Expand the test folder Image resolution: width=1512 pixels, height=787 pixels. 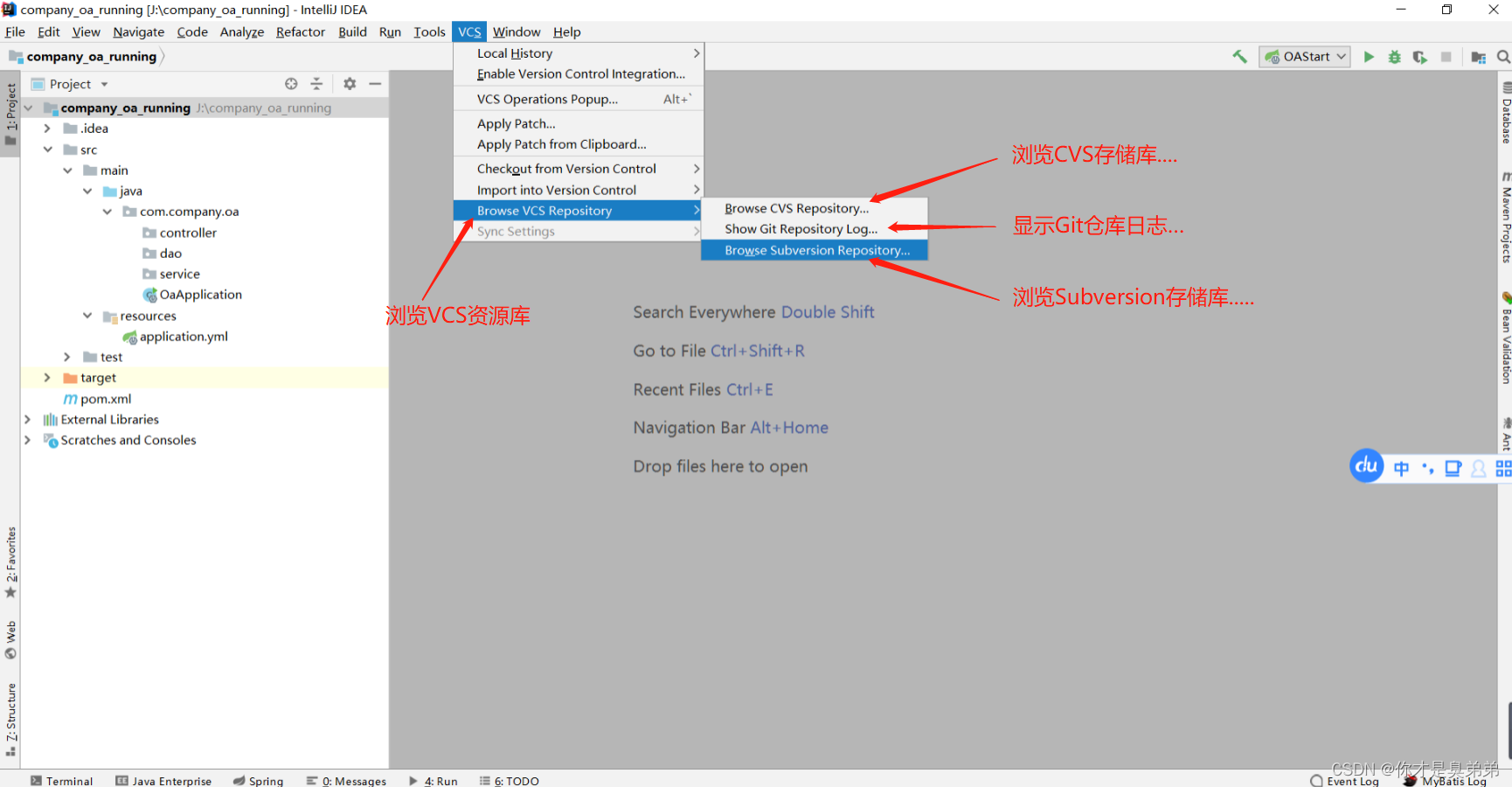coord(67,357)
